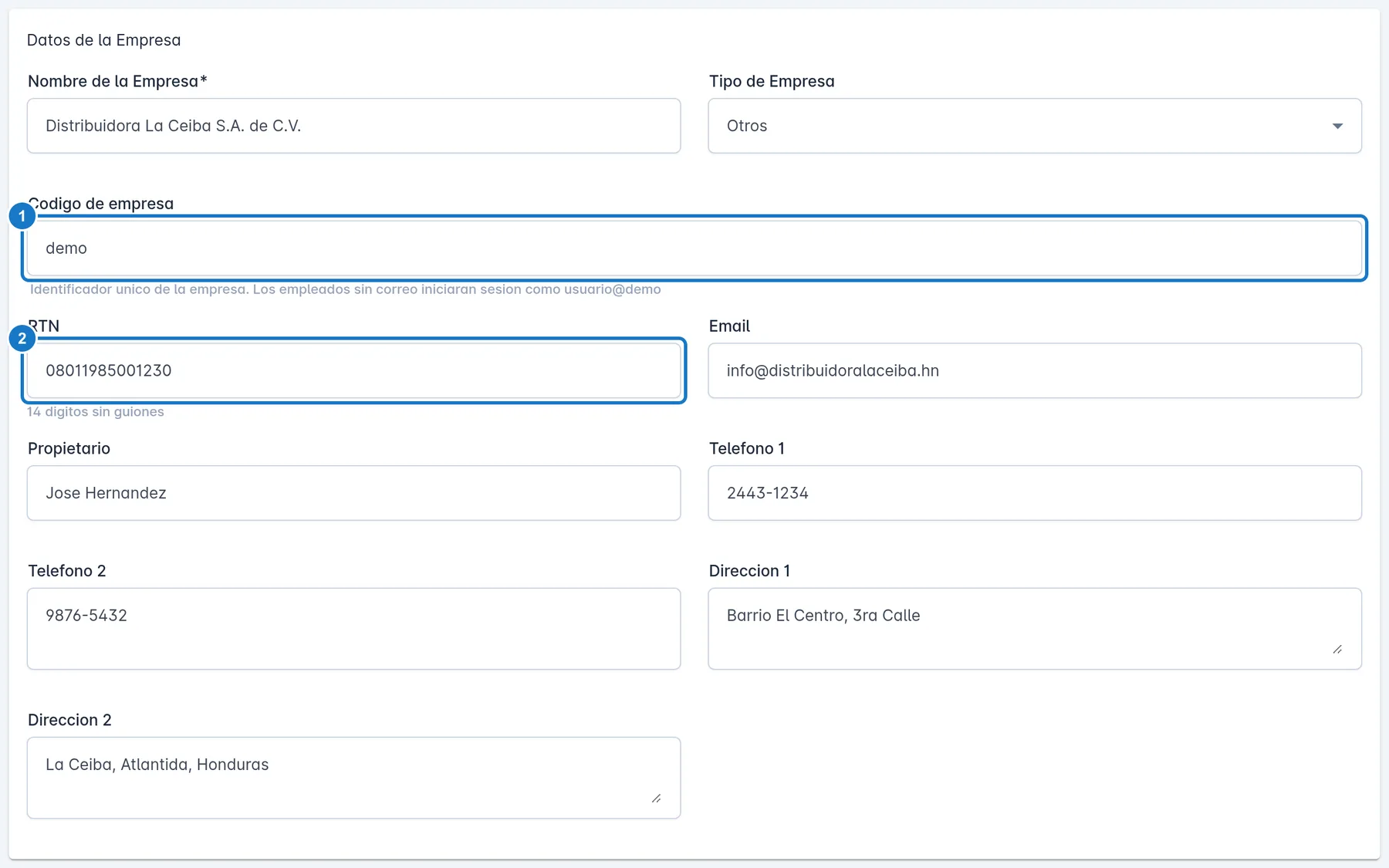Click the Propietario label
Image resolution: width=1389 pixels, height=868 pixels.
[x=69, y=448]
